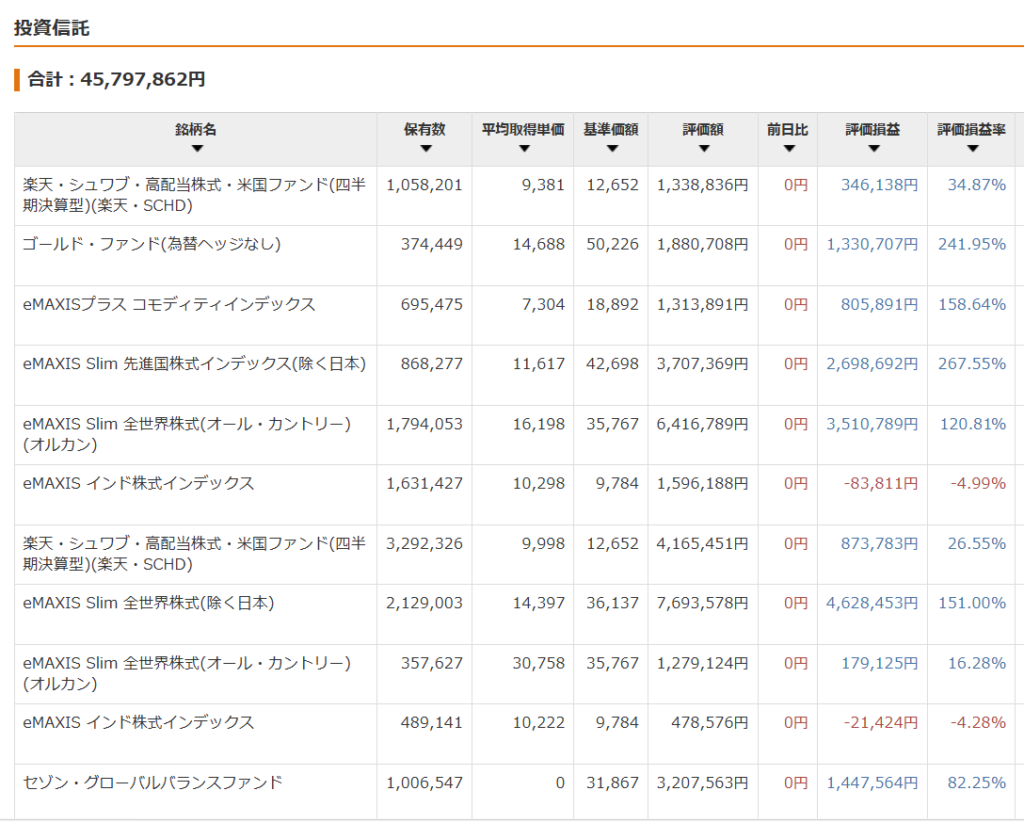
Task: Click the 241.95% gain rate value
Action: tap(971, 245)
